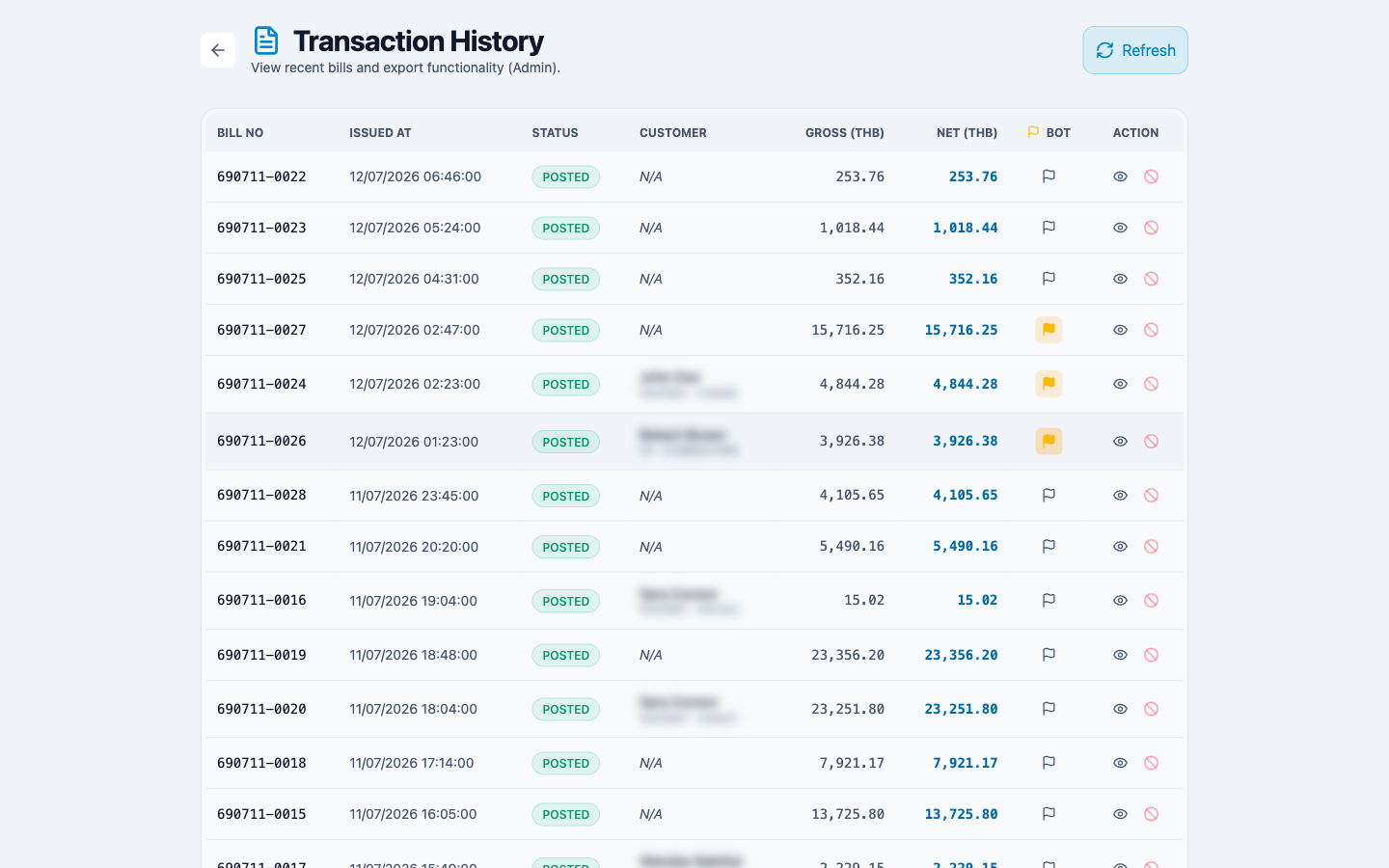
Task: Click issued time 12/07/2026 05:24:00
Action: 415,228
